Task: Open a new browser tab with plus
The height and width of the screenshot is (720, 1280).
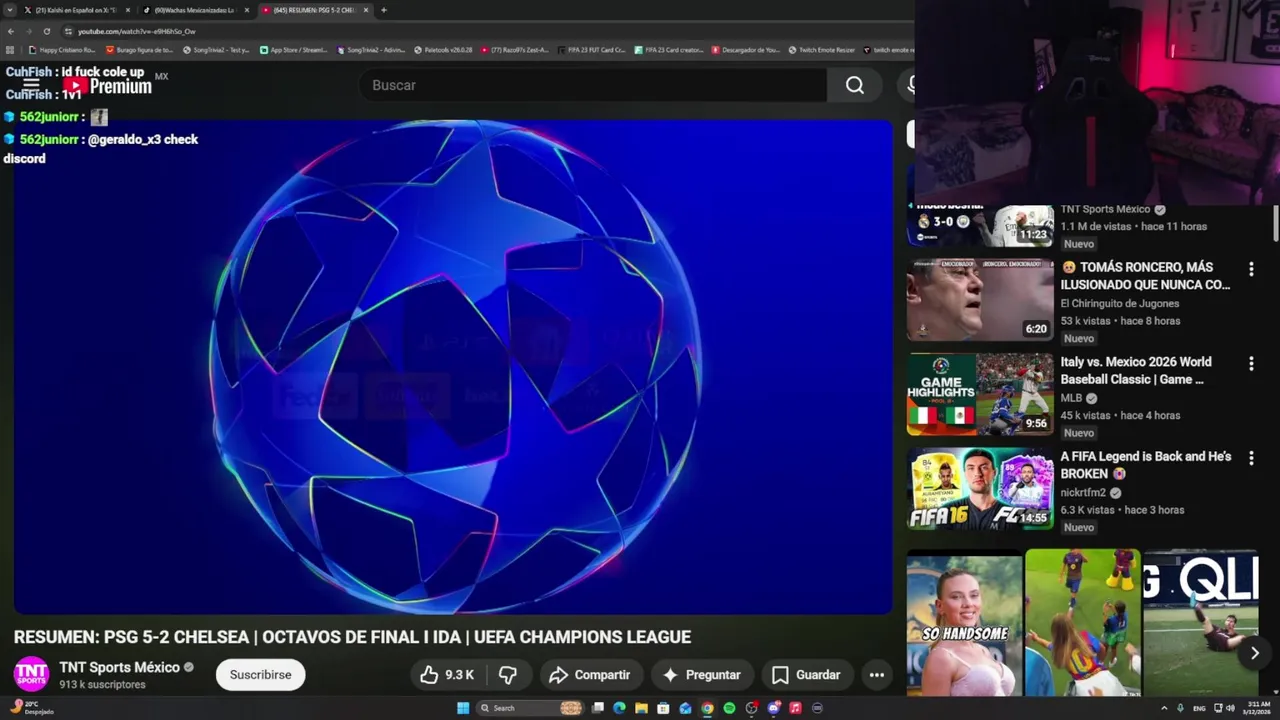Action: tap(384, 10)
